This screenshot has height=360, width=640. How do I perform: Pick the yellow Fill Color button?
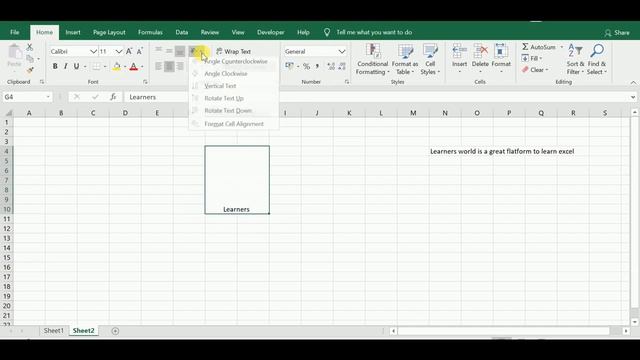[x=117, y=66]
